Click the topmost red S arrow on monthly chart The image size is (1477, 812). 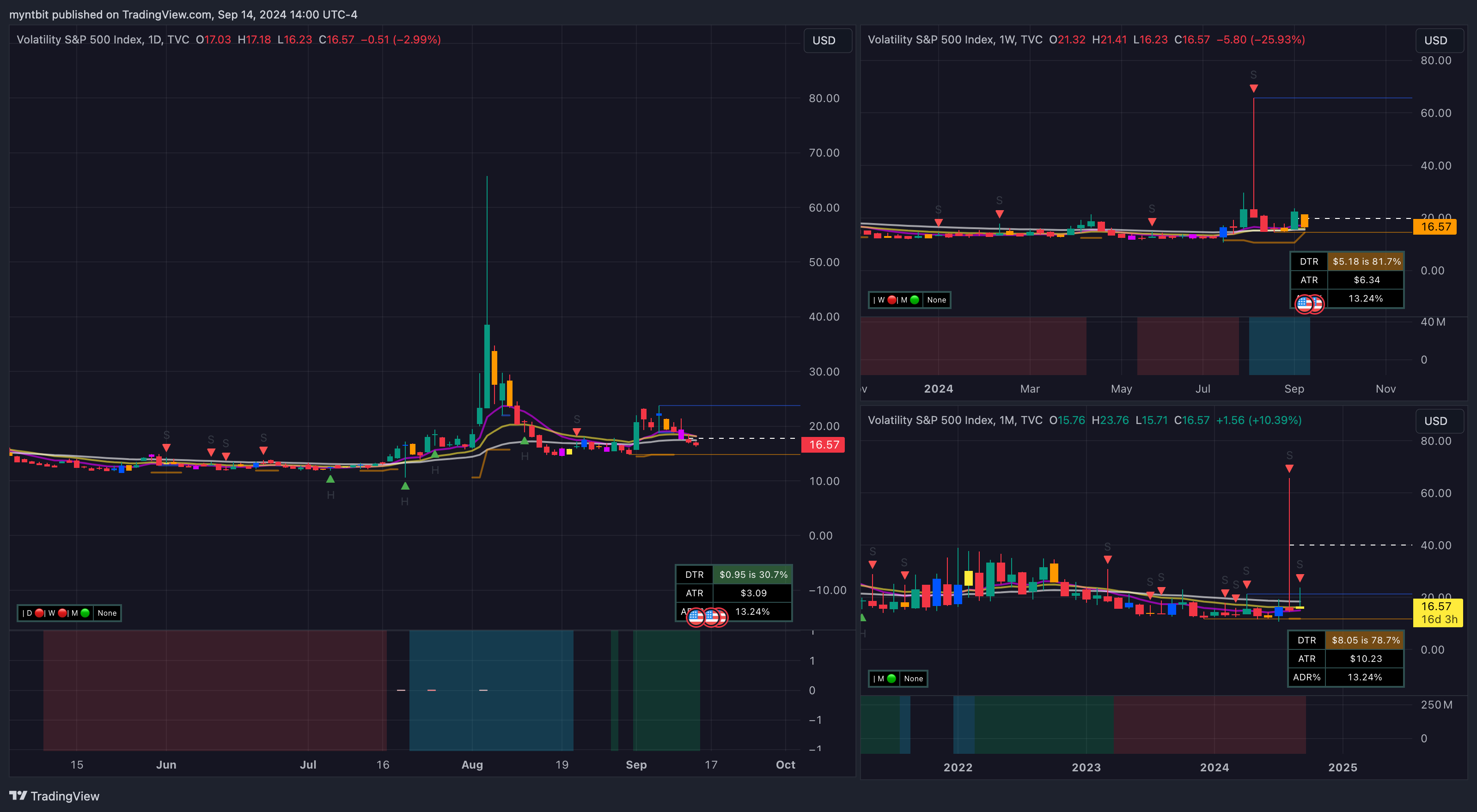coord(1289,468)
